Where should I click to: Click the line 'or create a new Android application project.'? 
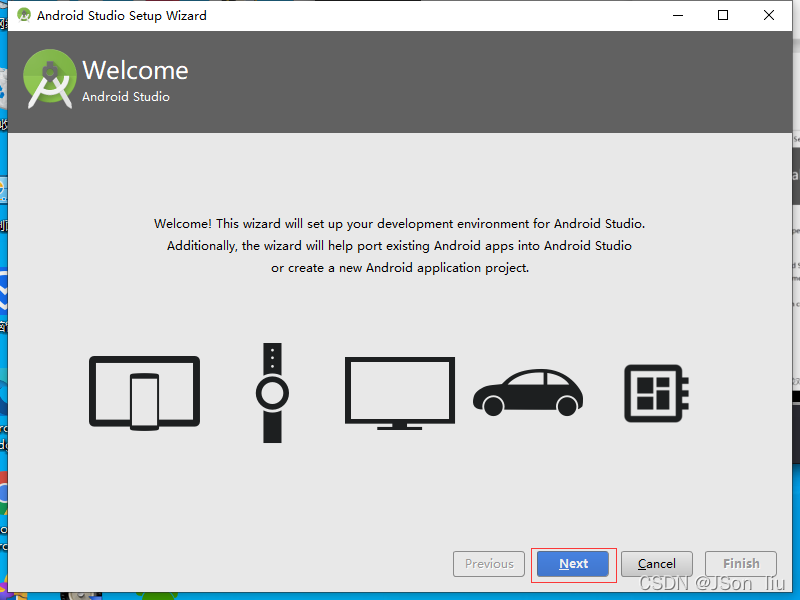tap(400, 268)
